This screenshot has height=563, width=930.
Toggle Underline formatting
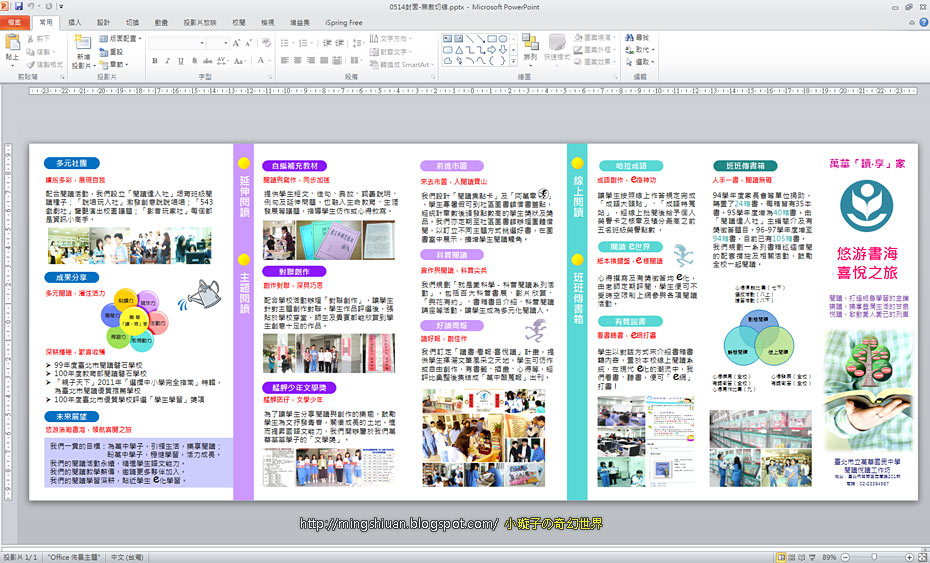[181, 61]
